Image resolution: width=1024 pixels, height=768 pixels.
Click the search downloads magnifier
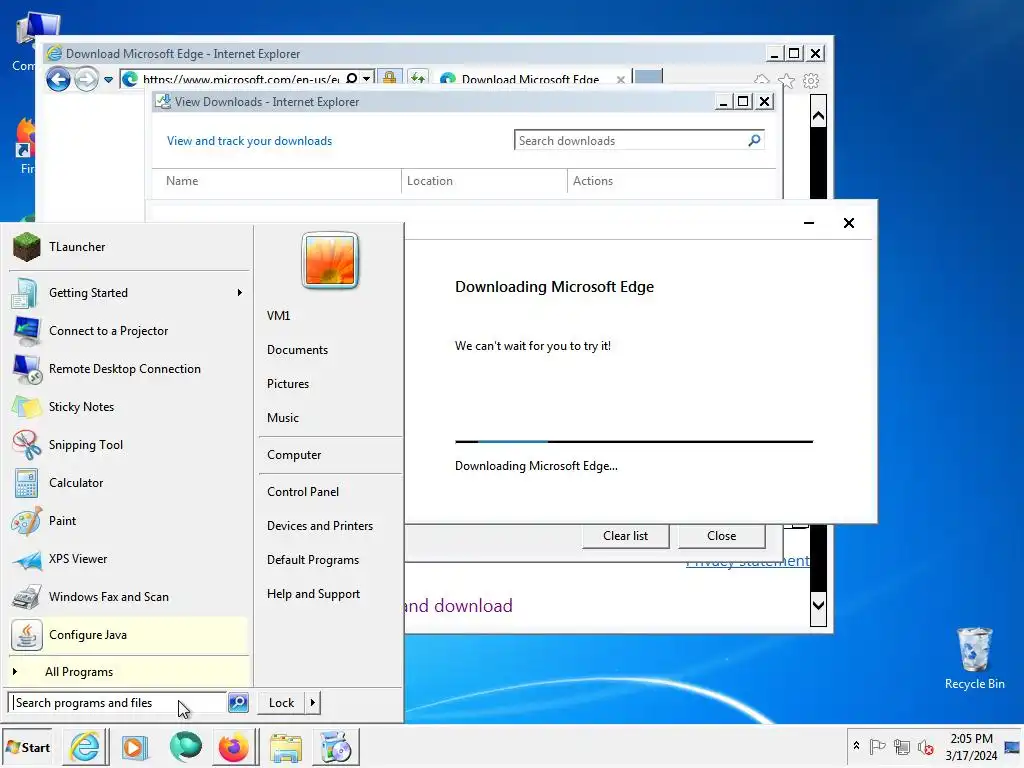pyautogui.click(x=754, y=140)
